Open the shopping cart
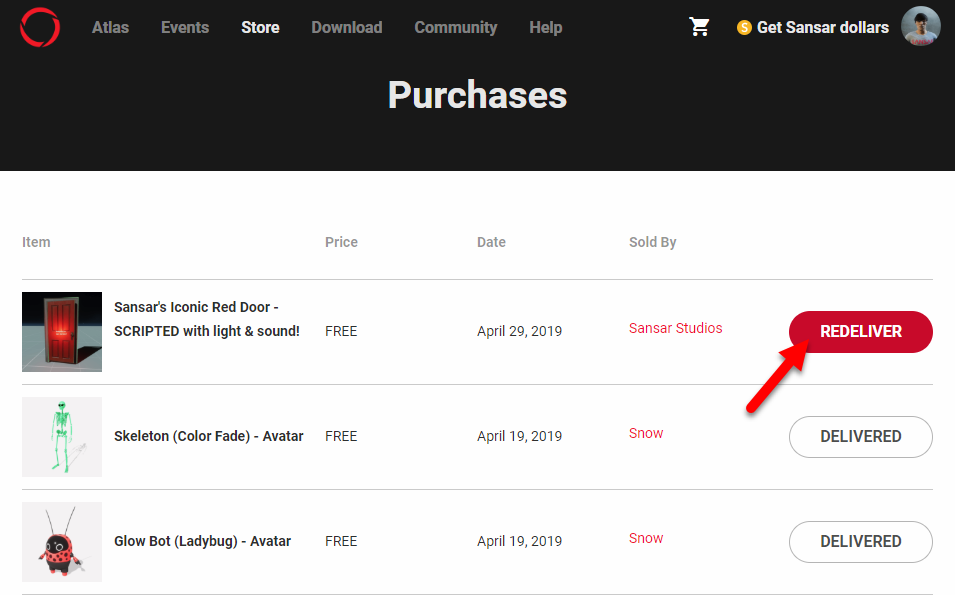This screenshot has width=955, height=595. pyautogui.click(x=700, y=27)
